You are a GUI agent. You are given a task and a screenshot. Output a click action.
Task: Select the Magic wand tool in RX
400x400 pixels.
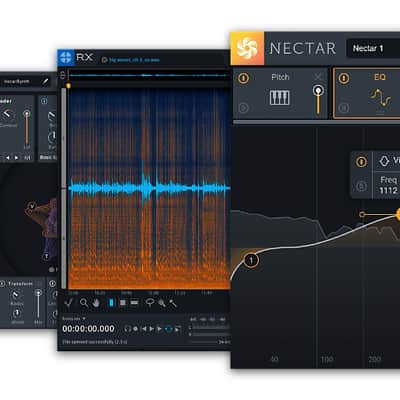(x=173, y=303)
